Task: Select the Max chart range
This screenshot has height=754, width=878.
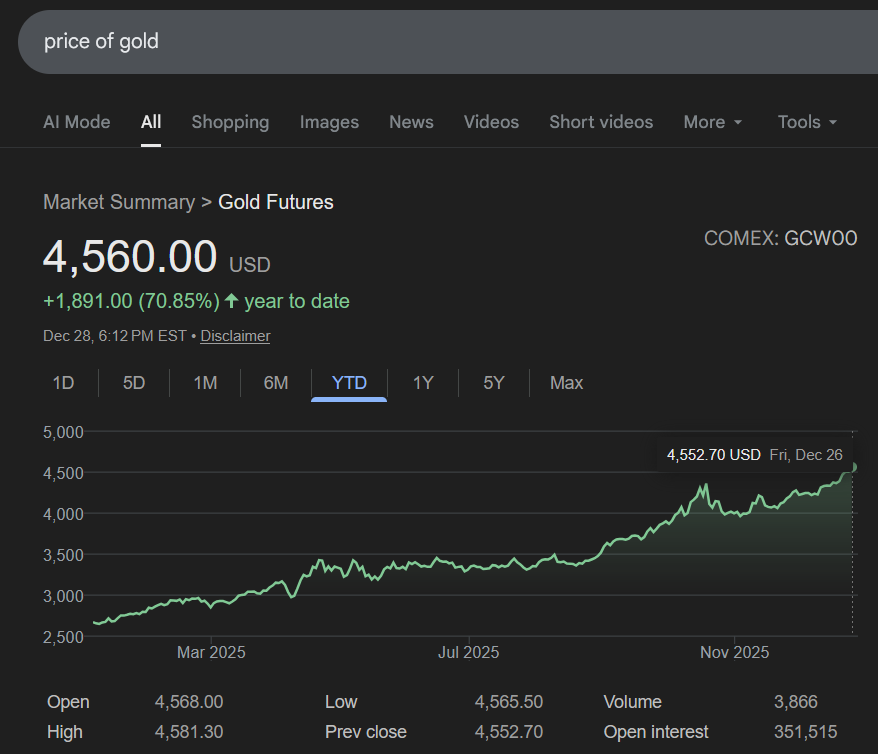Action: 566,383
